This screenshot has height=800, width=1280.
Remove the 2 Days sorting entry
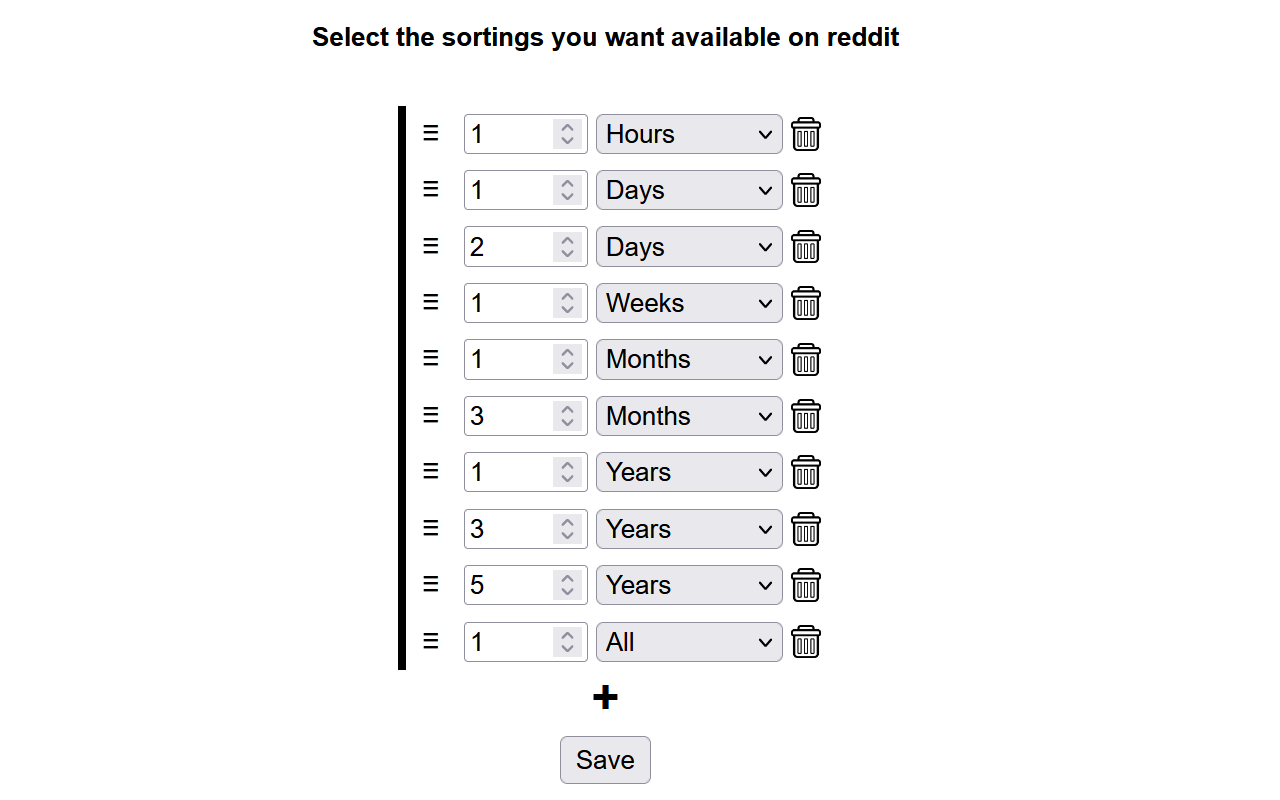[806, 247]
